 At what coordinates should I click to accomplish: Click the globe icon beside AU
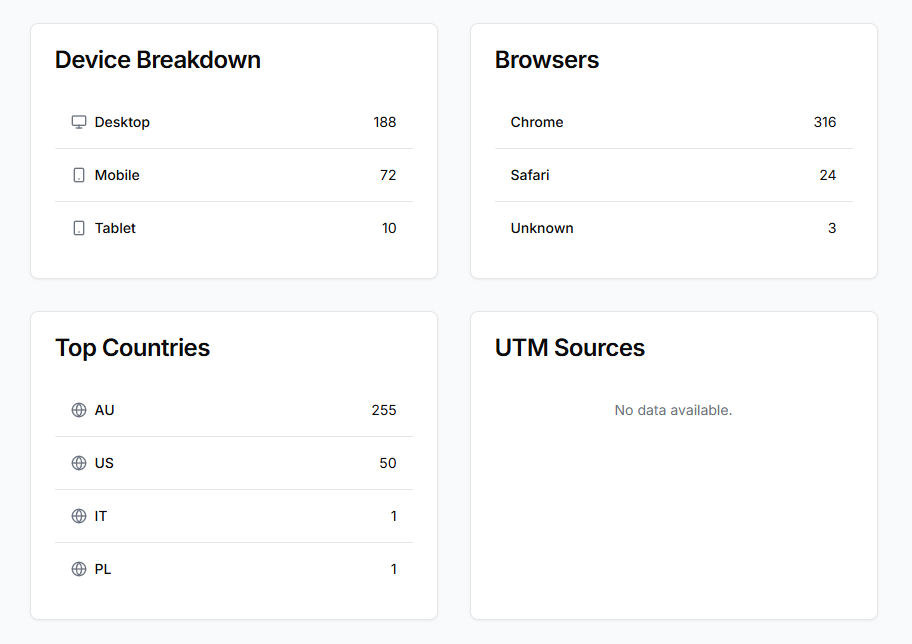click(79, 410)
